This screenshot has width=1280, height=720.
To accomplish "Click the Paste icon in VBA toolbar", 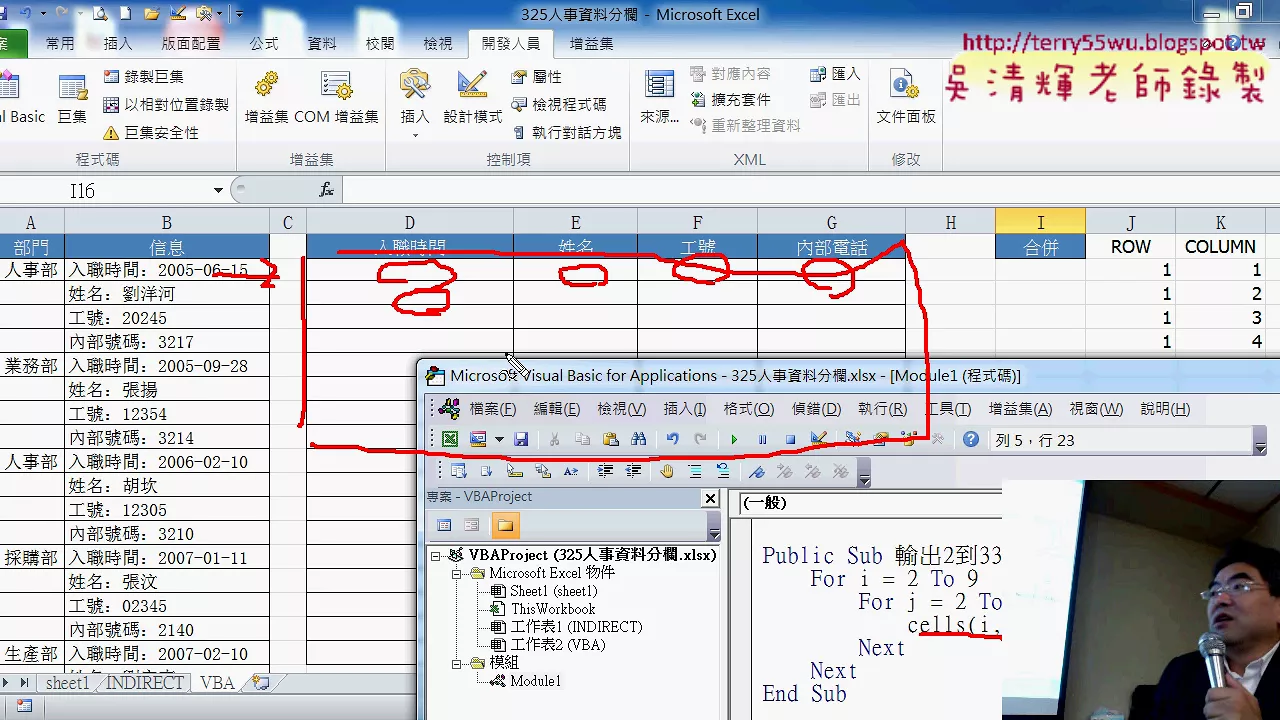I will 610,439.
